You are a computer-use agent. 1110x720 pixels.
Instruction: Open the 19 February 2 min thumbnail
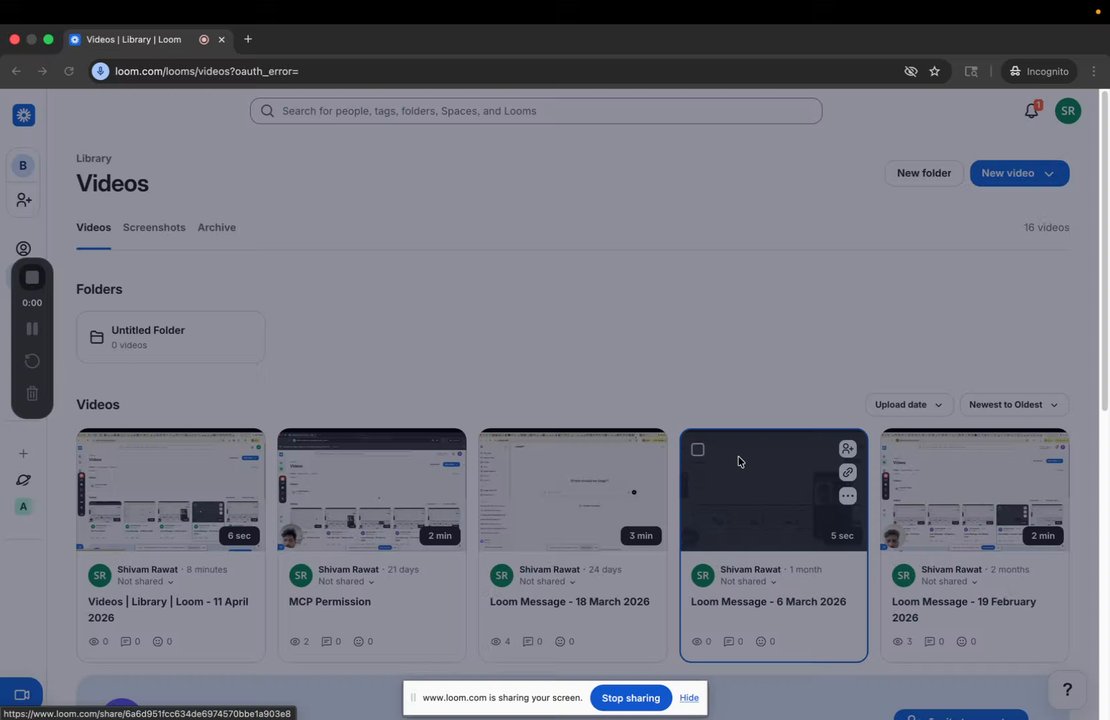pos(975,490)
